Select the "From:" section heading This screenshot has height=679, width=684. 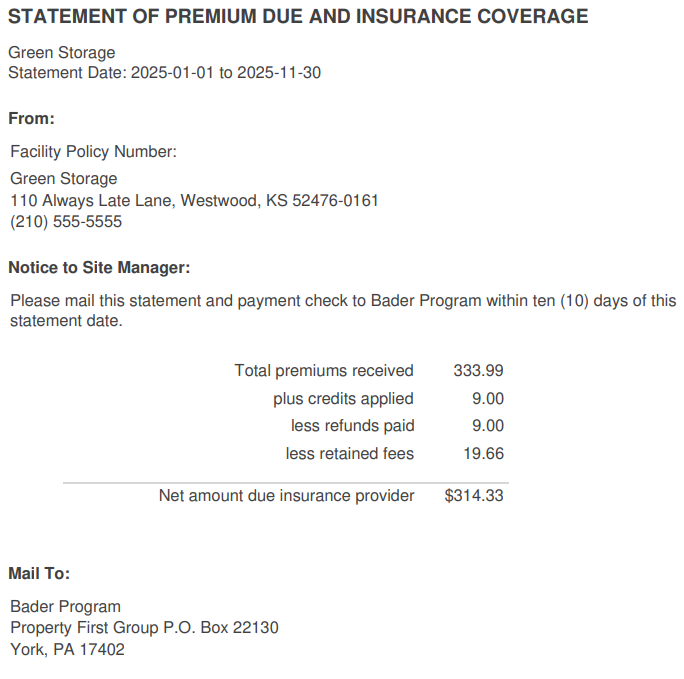click(x=31, y=119)
